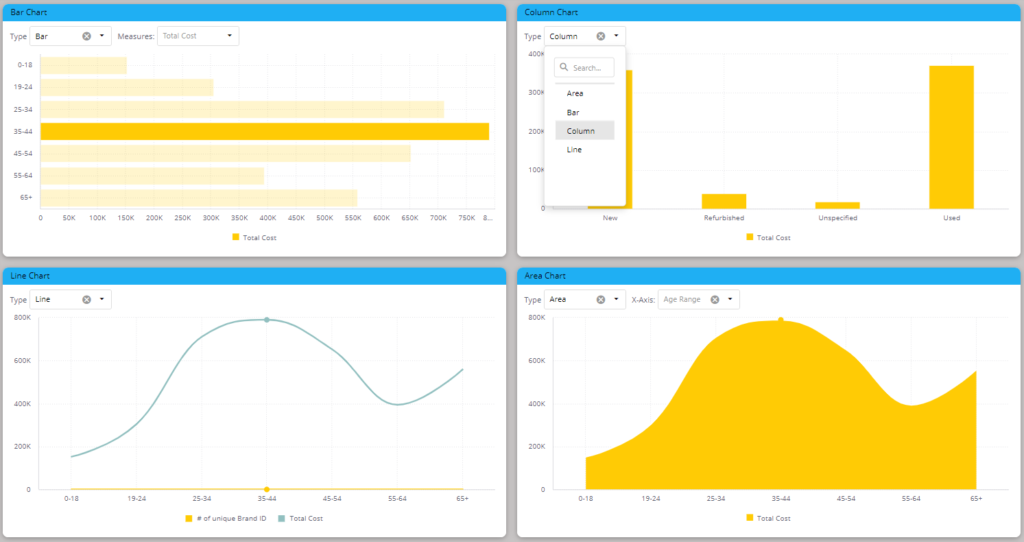1024x542 pixels.
Task: Toggle # of unique Brand ID legend
Action: 226,518
